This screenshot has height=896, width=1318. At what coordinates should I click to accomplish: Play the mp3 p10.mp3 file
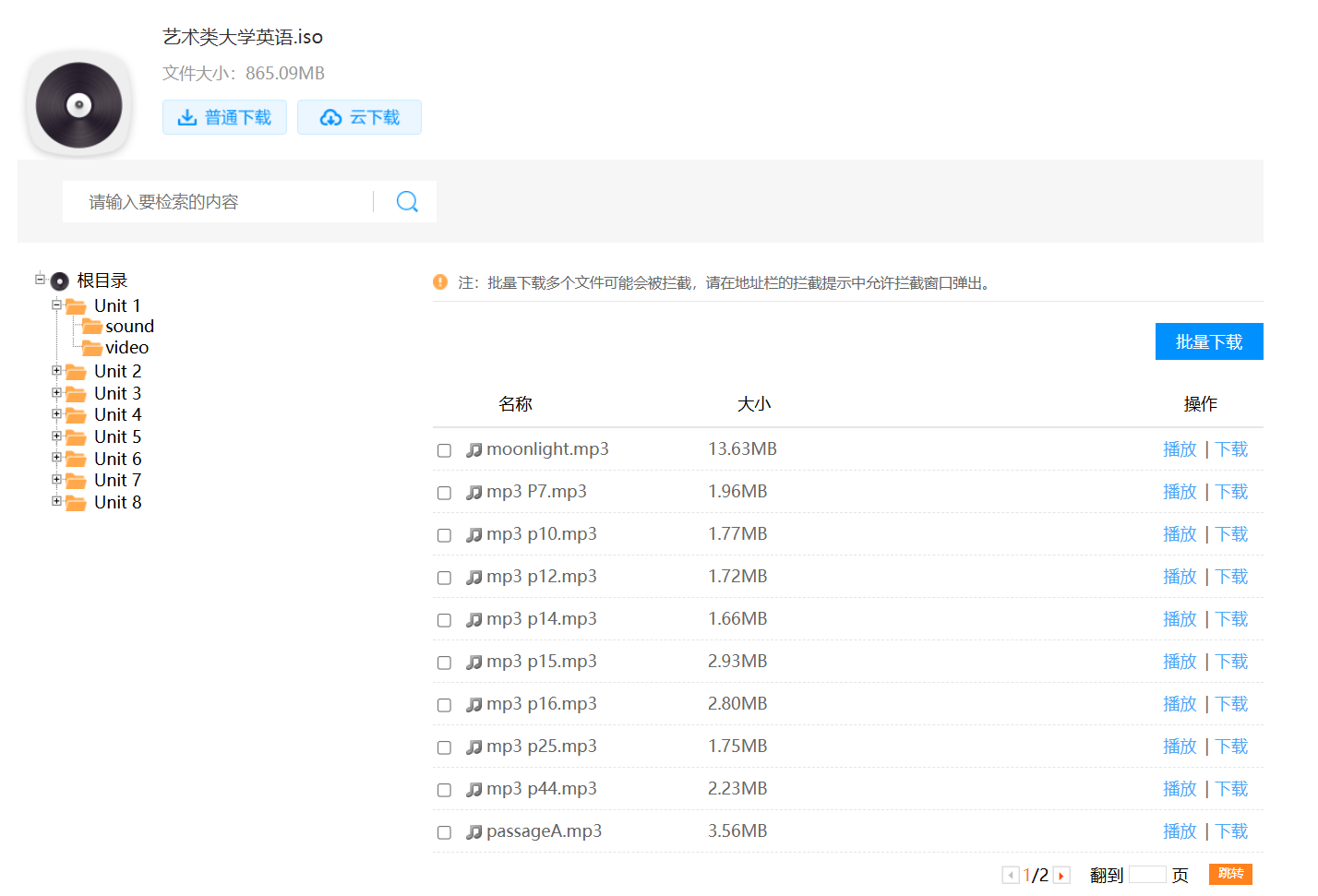coord(1179,534)
